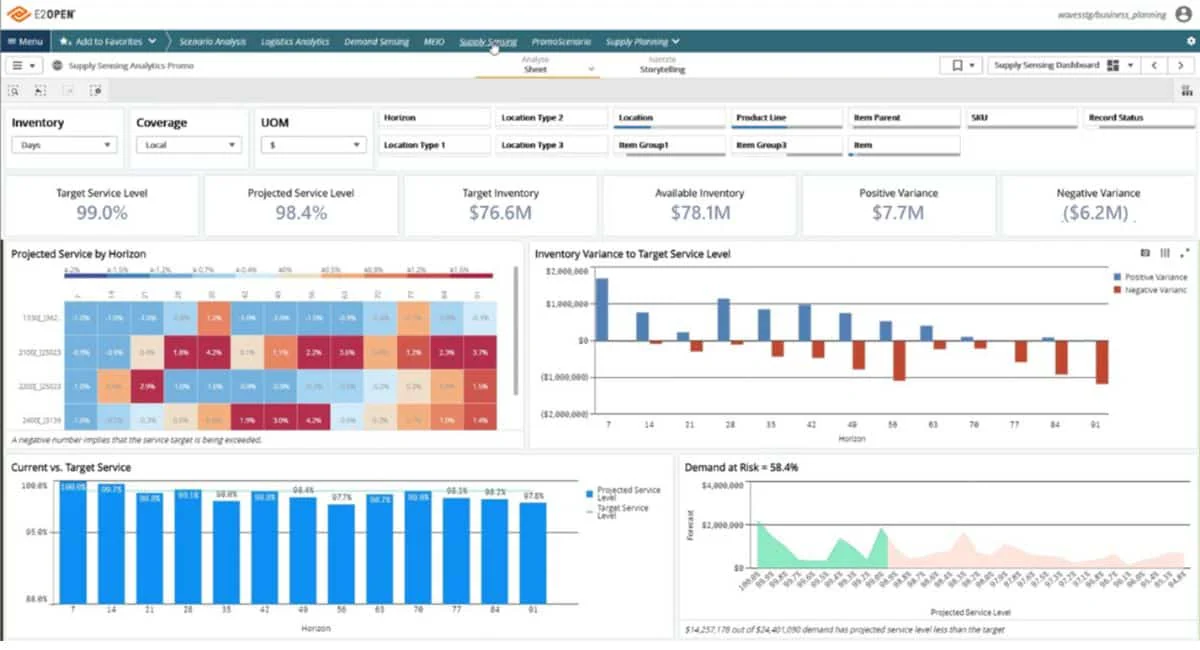The image size is (1200, 650).
Task: Open the selections tool icon
Action: [1186, 90]
